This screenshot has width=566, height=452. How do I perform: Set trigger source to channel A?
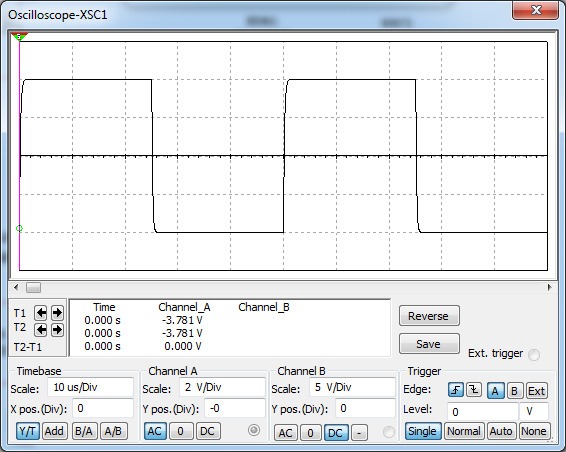pos(495,391)
